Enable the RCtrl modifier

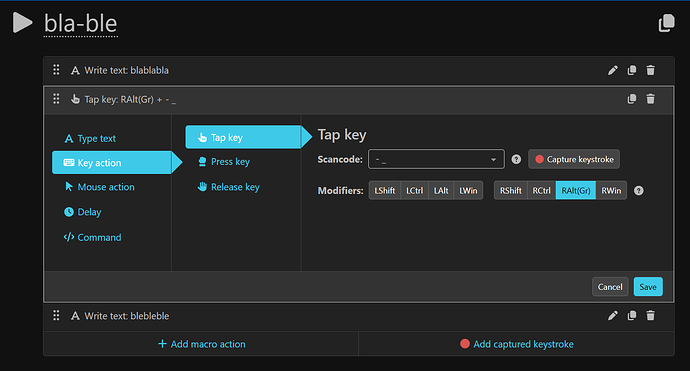click(x=541, y=191)
